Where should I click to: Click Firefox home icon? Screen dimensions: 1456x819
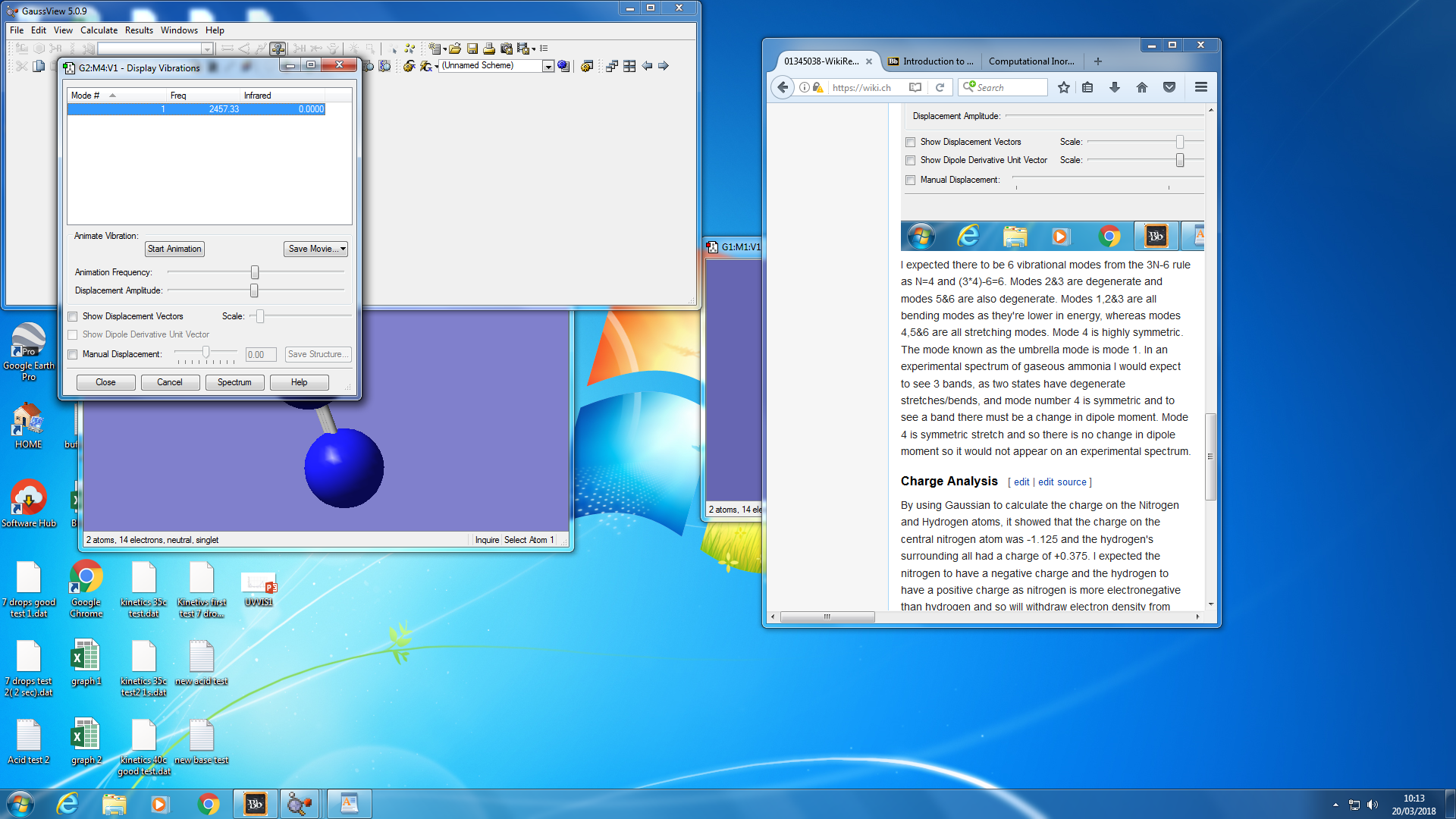[x=1142, y=87]
